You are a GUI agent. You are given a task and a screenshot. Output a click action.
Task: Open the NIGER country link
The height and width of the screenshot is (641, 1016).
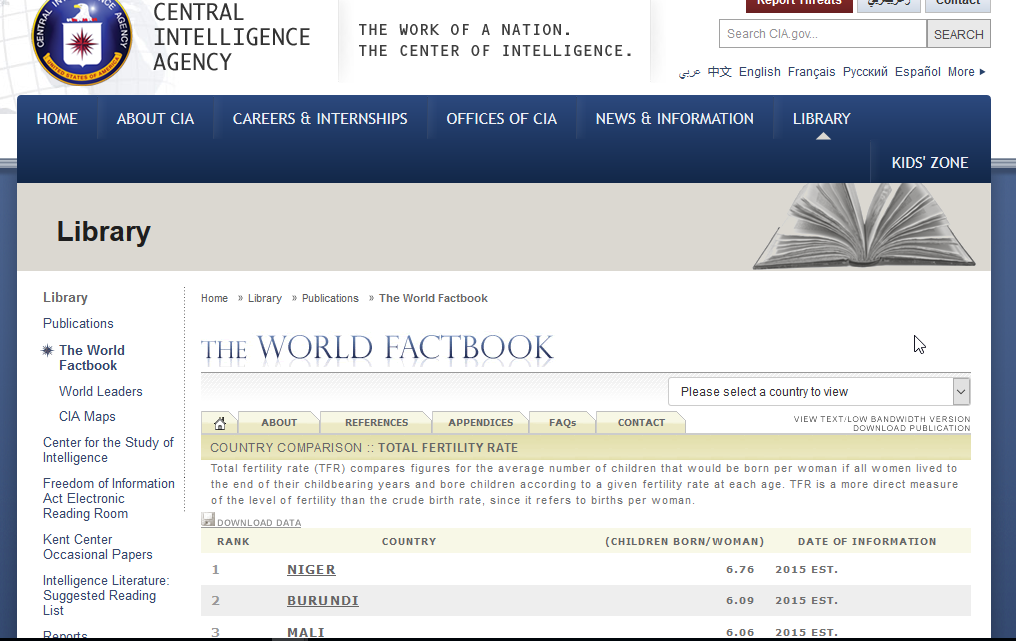312,570
